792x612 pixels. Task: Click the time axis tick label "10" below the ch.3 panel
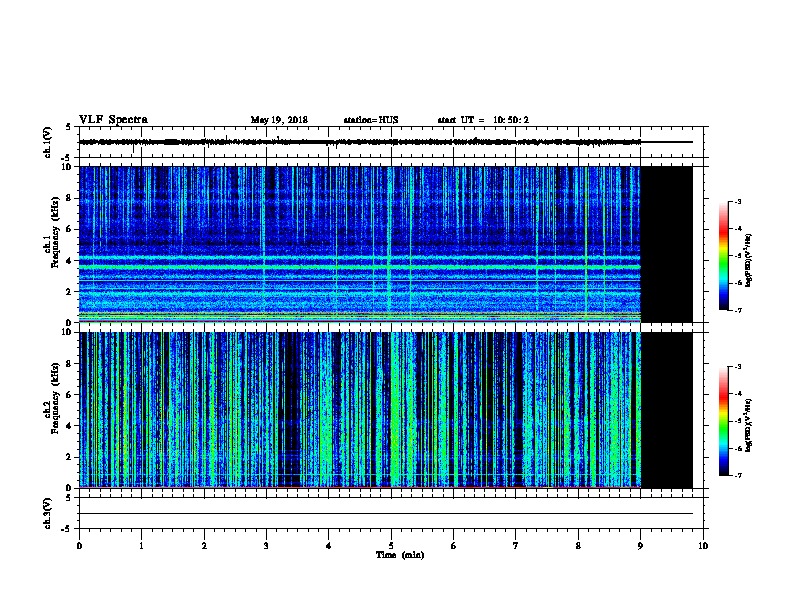(x=703, y=546)
